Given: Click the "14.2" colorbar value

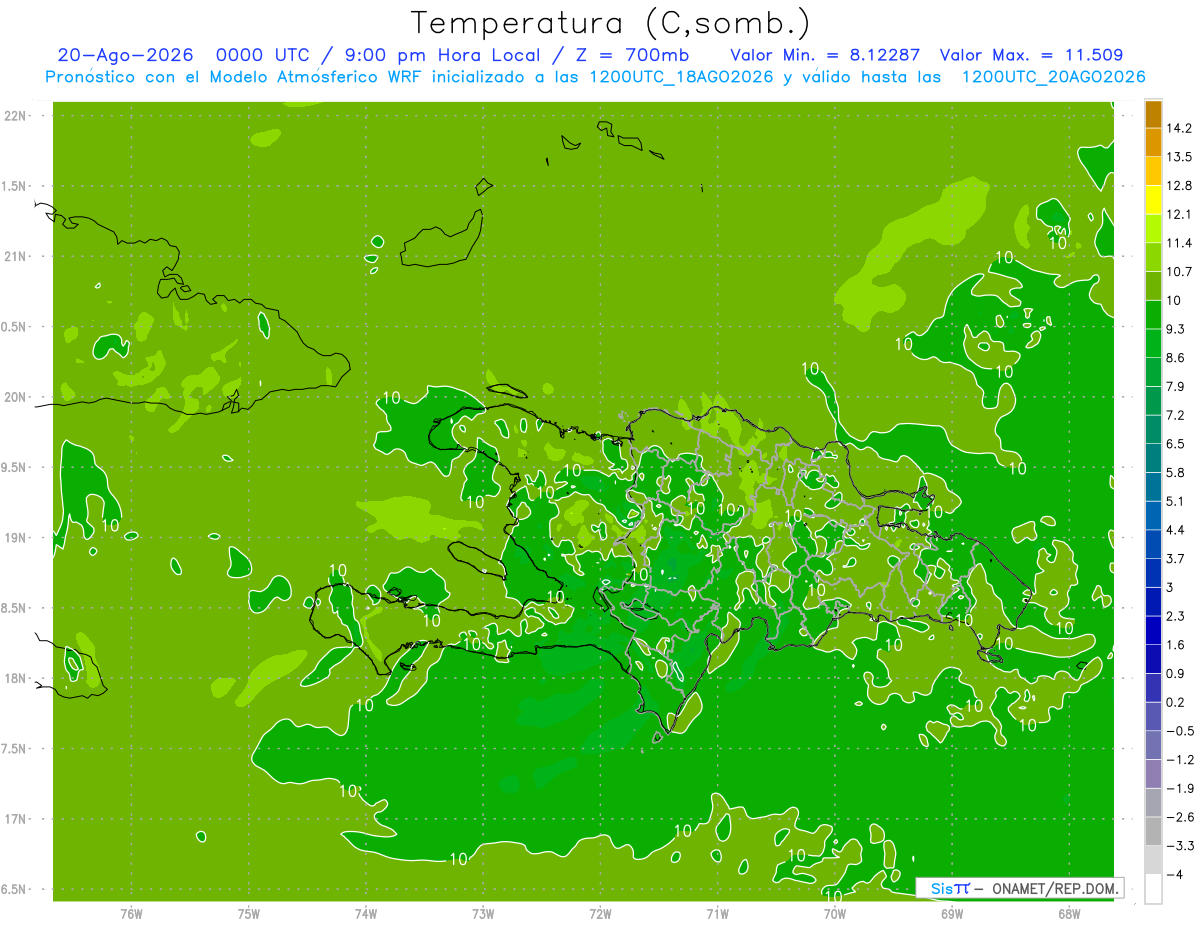Looking at the screenshot, I should click(1179, 128).
